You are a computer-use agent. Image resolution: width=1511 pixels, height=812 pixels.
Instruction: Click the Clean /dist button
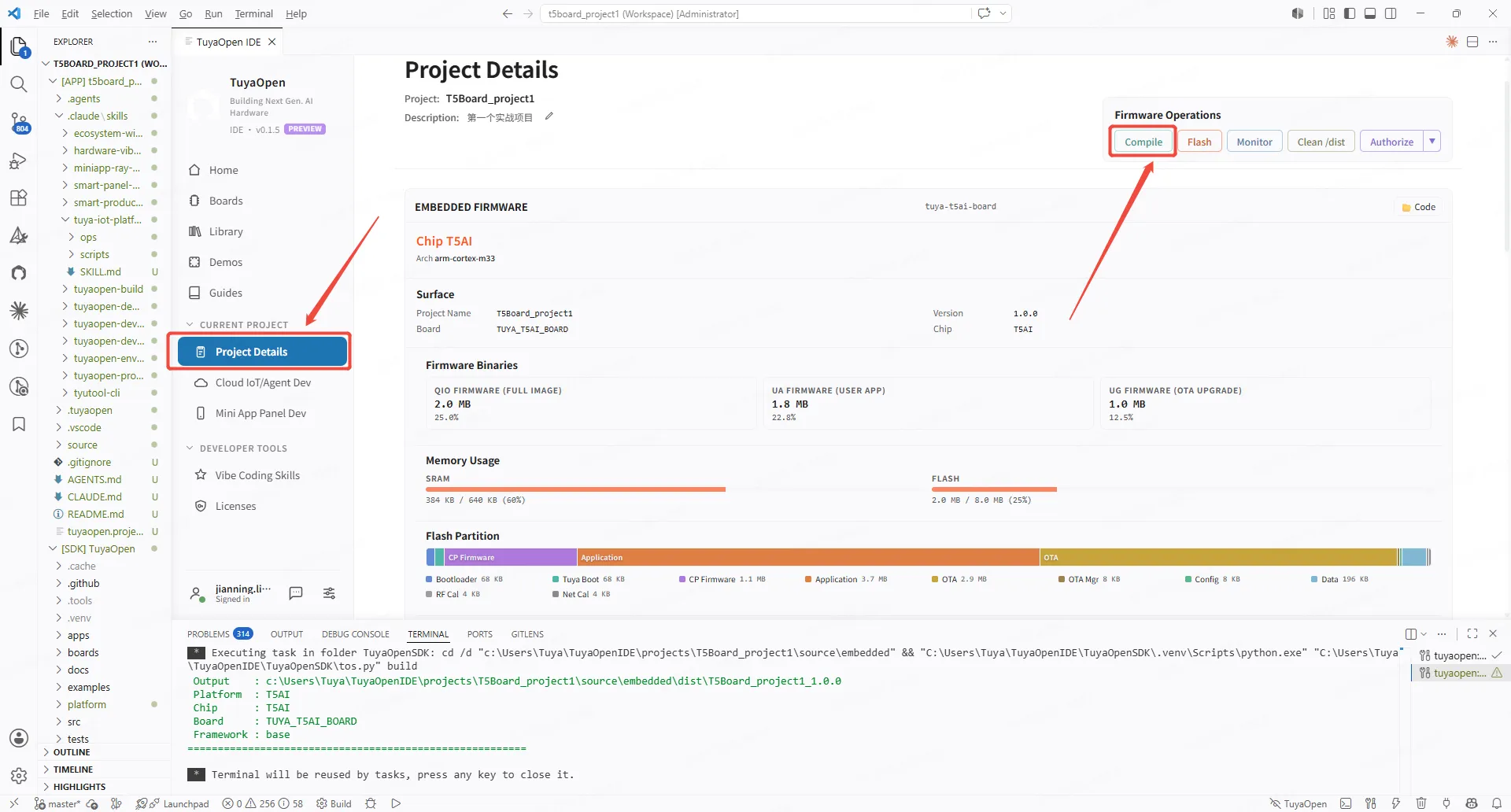pyautogui.click(x=1321, y=142)
